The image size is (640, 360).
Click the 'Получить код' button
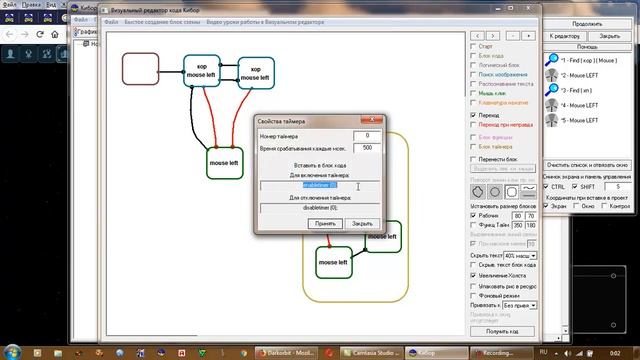click(x=502, y=331)
